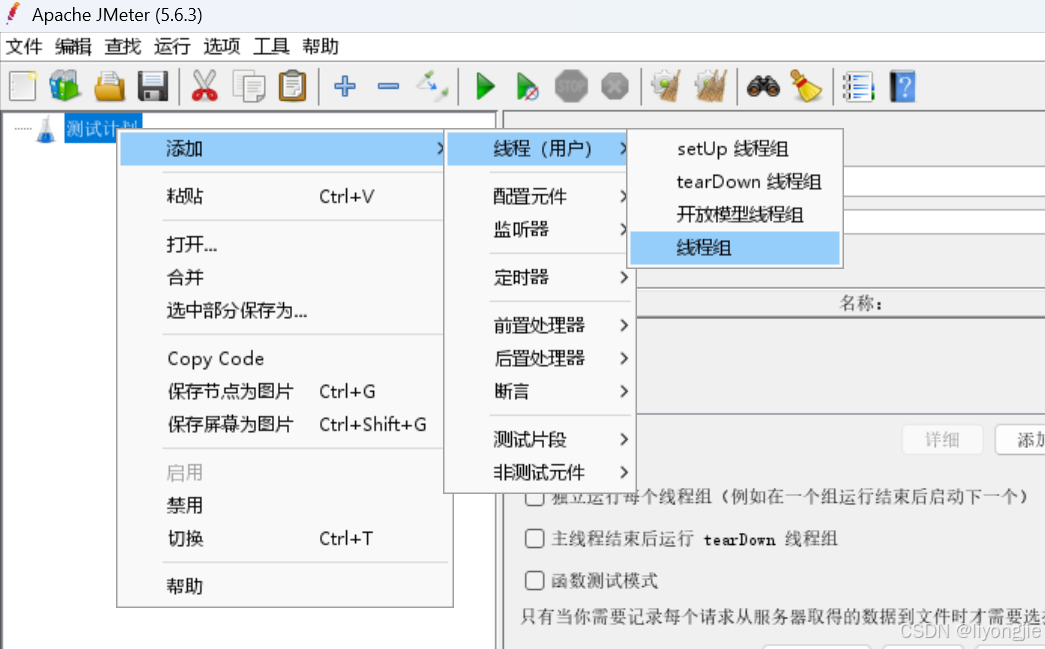Viewport: 1045px width, 649px height.
Task: Click 保存屏幕为图片 entry
Action: pos(283,424)
